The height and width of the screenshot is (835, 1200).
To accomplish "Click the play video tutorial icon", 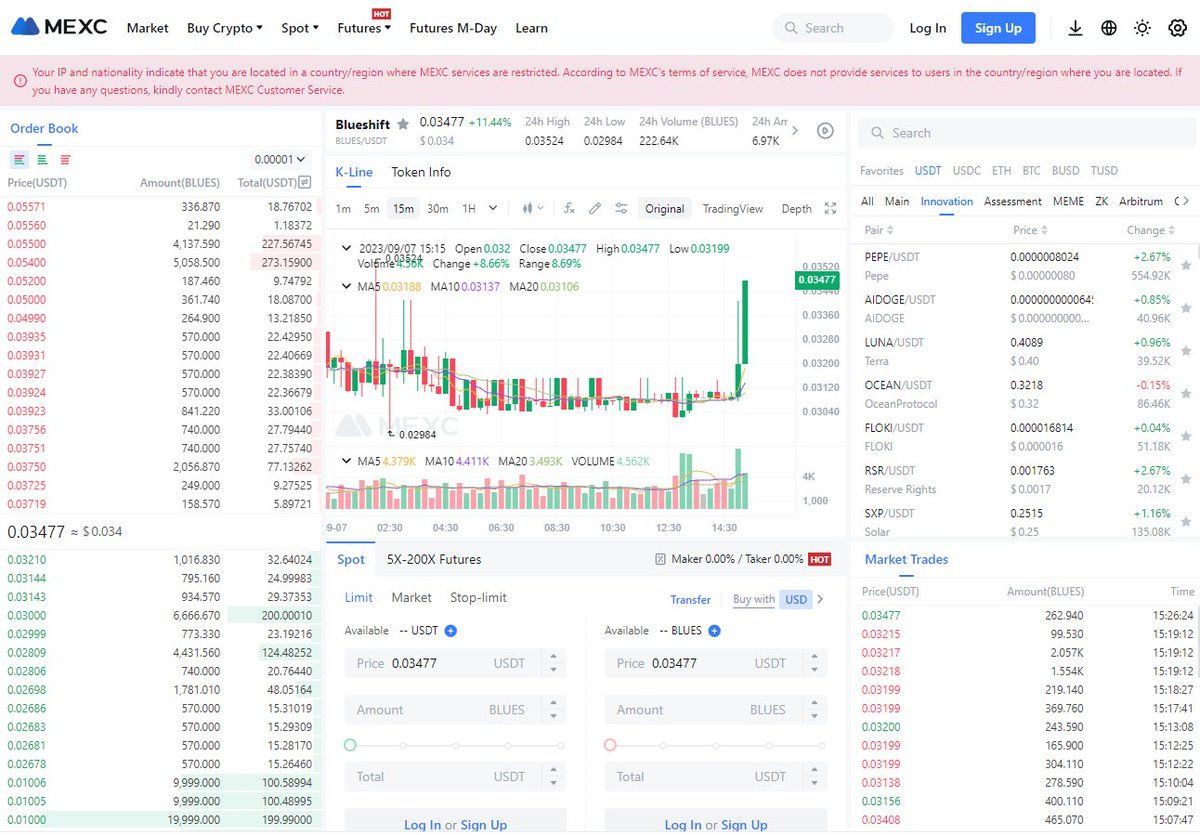I will tap(825, 130).
